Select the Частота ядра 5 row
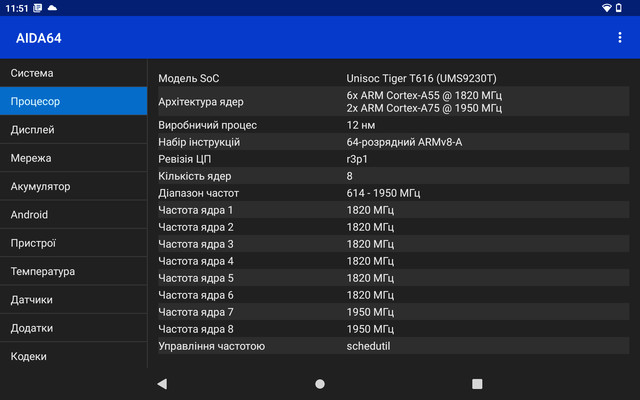The width and height of the screenshot is (640, 400). [x=393, y=278]
